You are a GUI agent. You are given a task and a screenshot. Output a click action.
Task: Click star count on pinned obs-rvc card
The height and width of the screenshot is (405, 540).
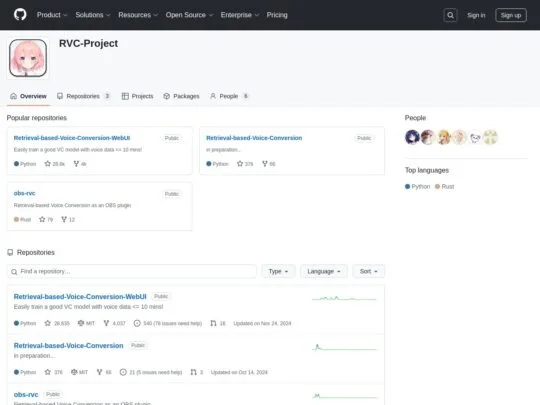click(x=46, y=219)
